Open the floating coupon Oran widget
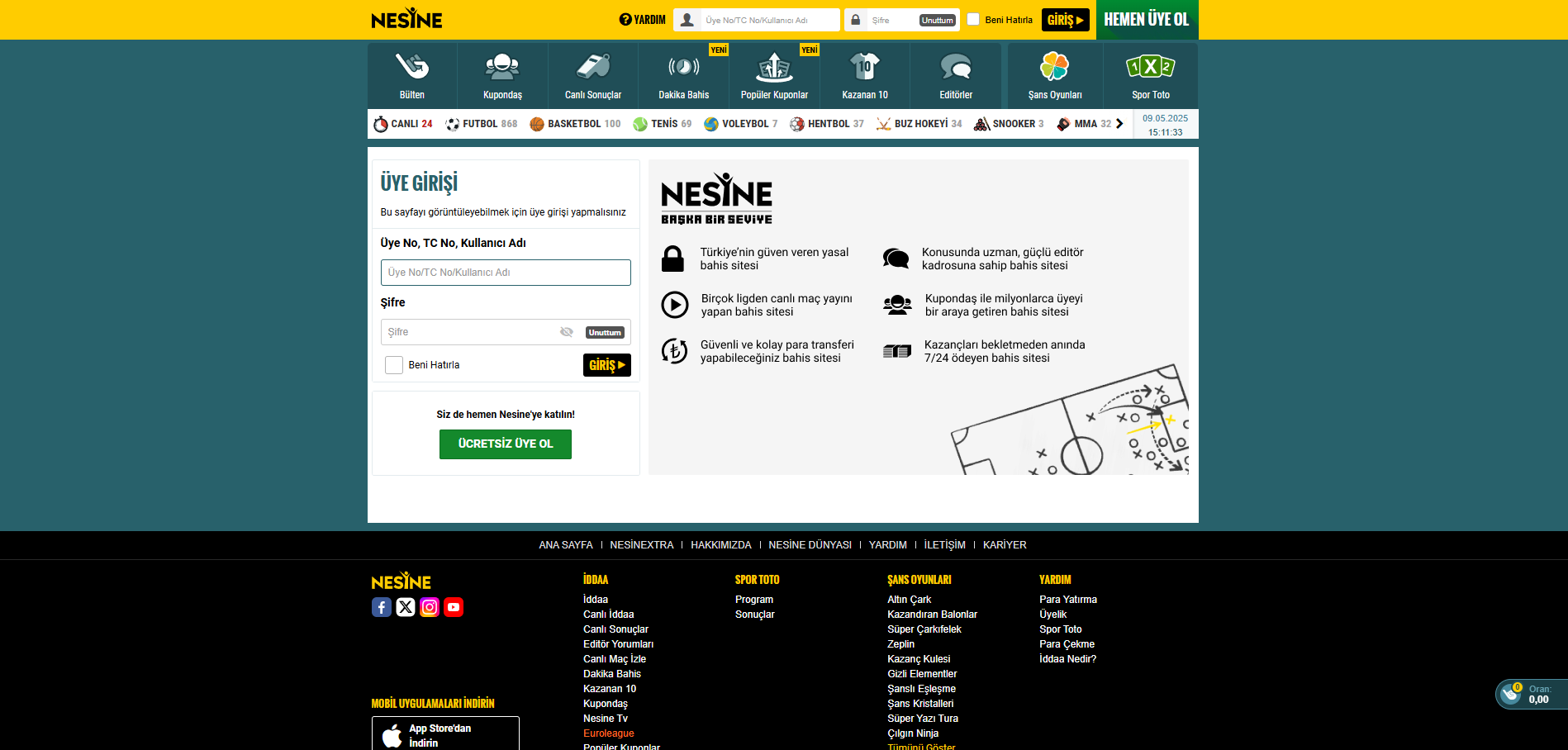1568x750 pixels. (x=1531, y=695)
